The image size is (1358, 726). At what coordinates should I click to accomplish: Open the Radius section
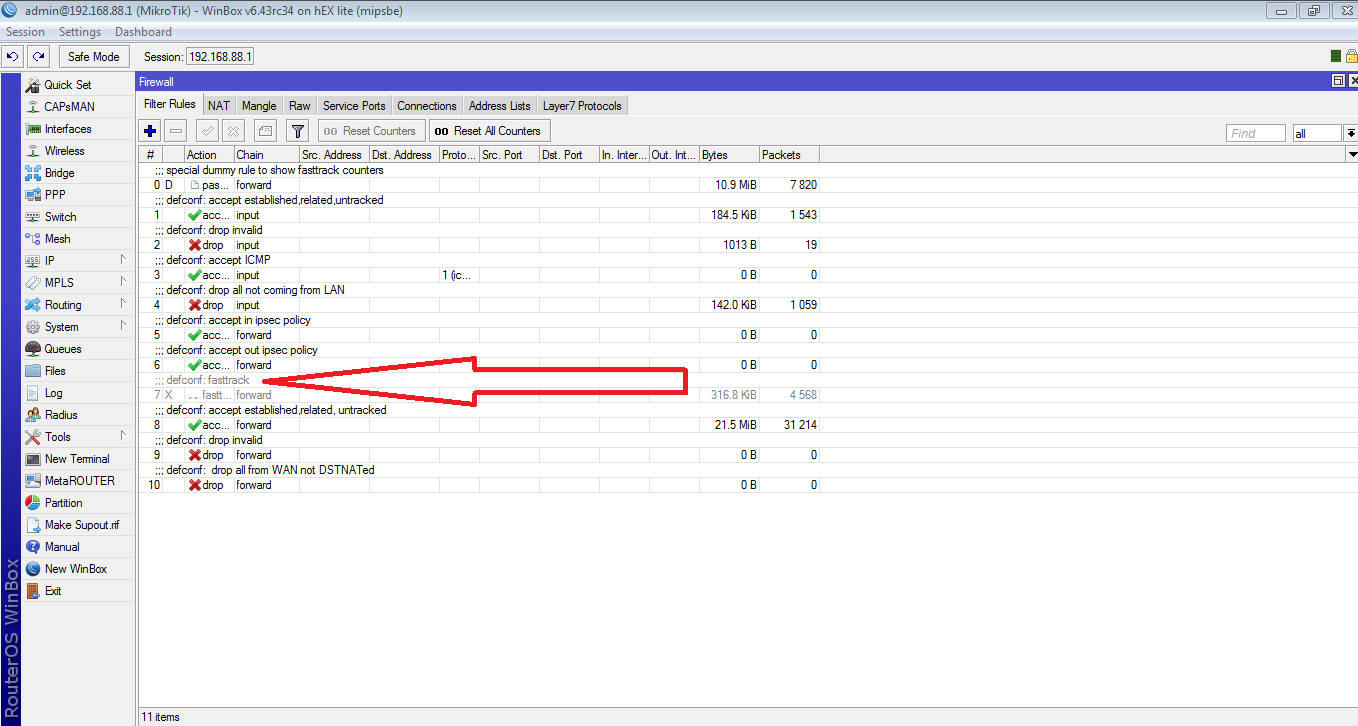tap(61, 415)
